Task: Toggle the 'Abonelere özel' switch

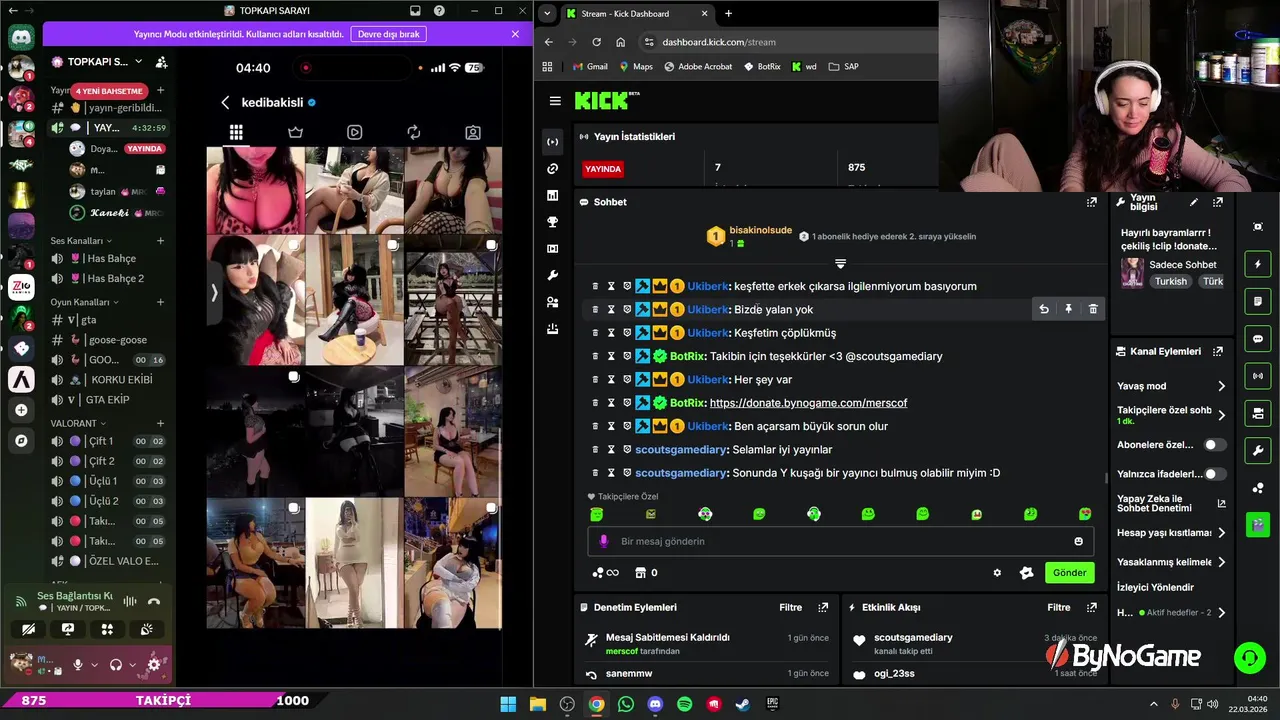Action: [x=1214, y=444]
